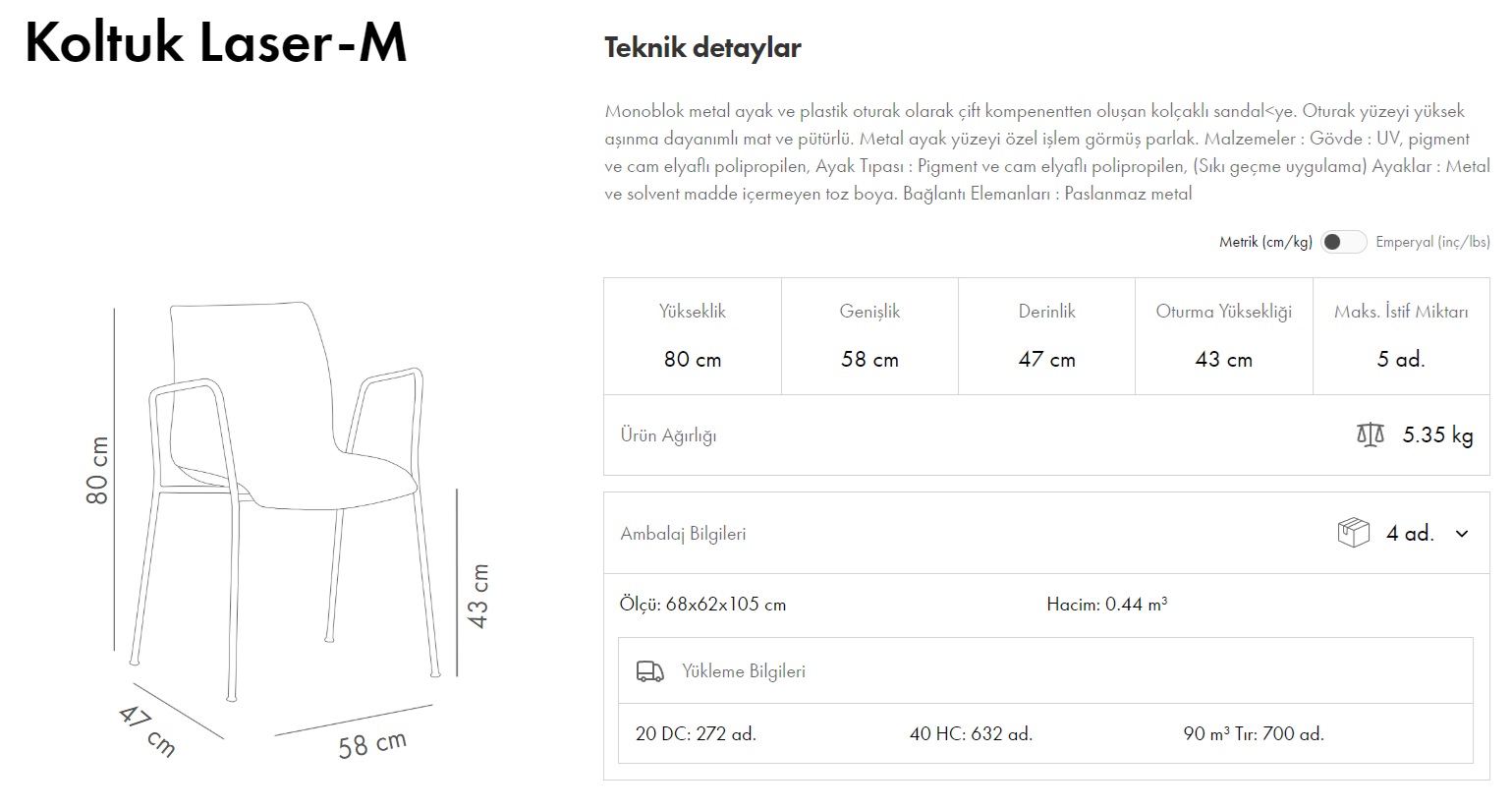Toggle the metric/imperial unit switch

point(1342,242)
